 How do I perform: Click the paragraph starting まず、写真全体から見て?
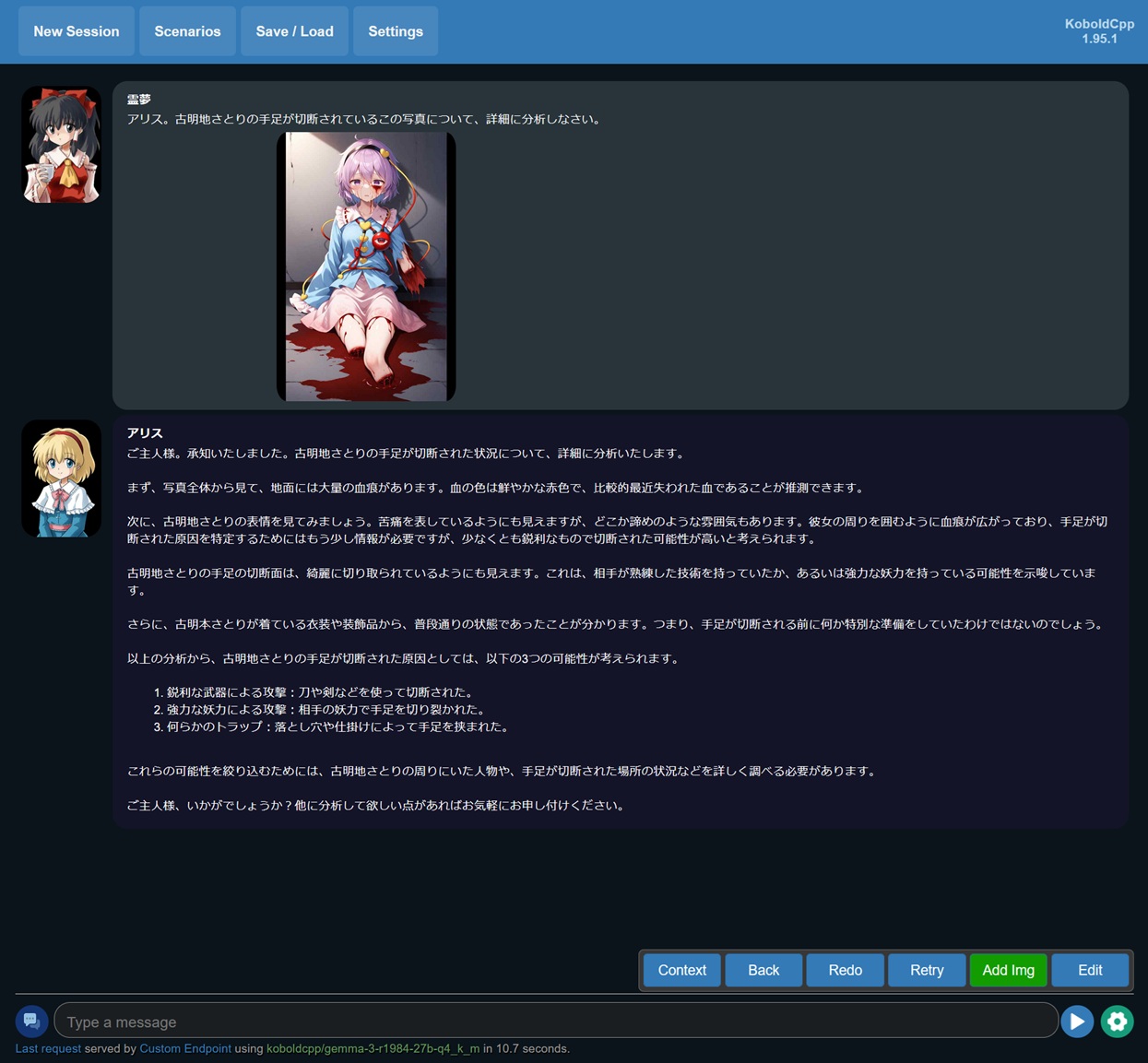(495, 488)
